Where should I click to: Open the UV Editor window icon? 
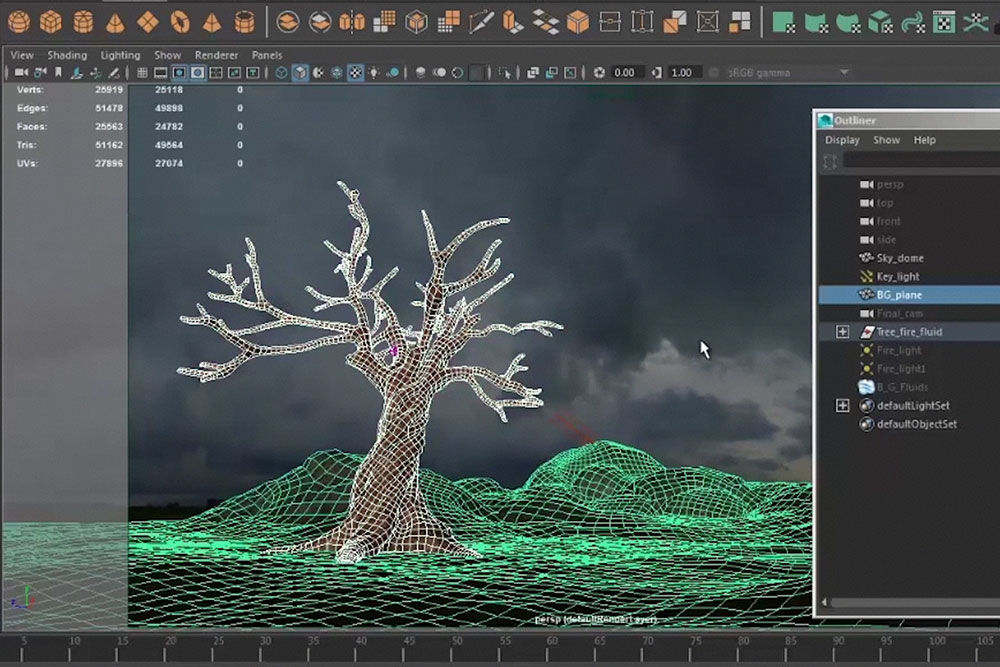pyautogui.click(x=944, y=22)
